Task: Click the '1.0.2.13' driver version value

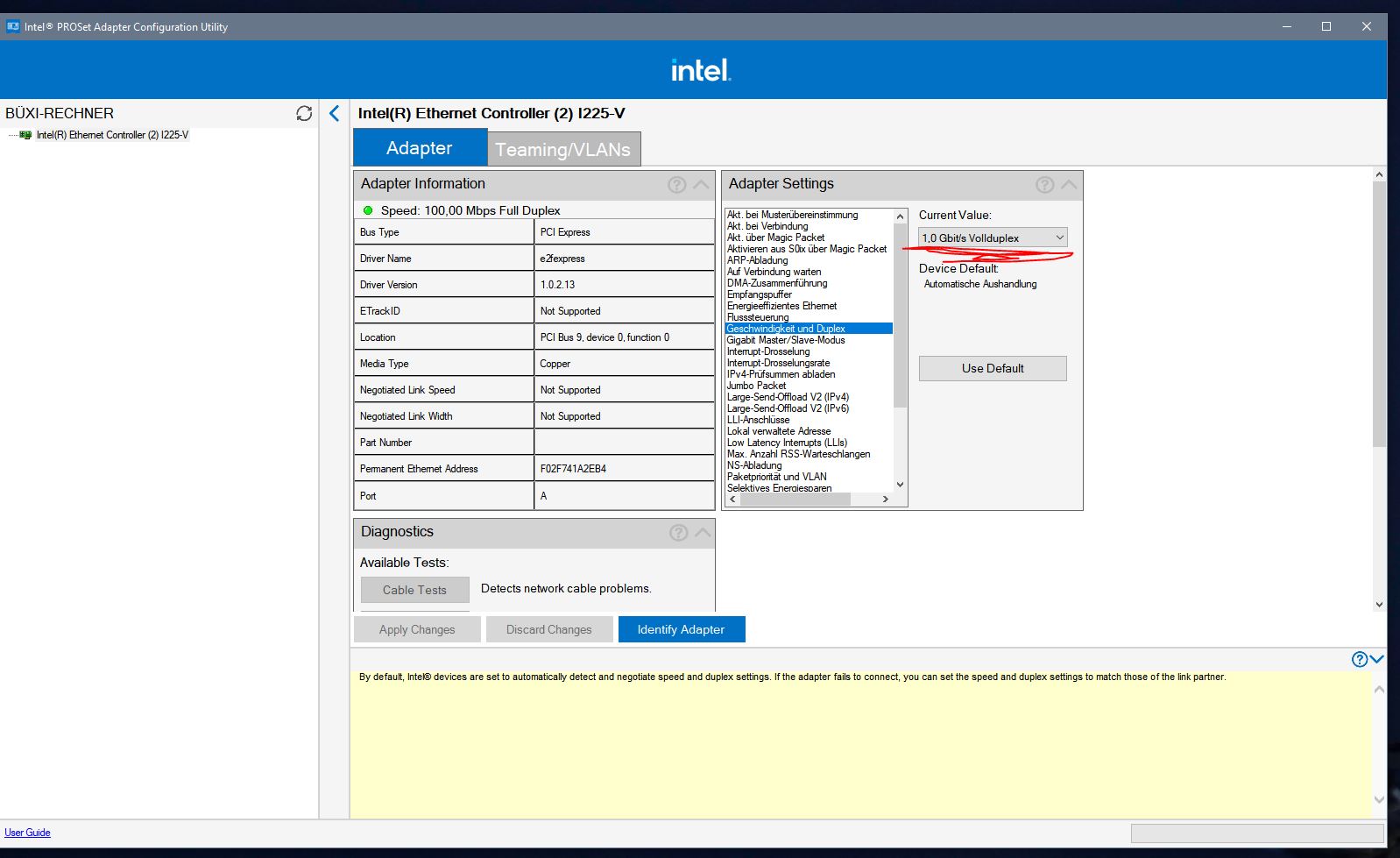Action: pos(557,285)
